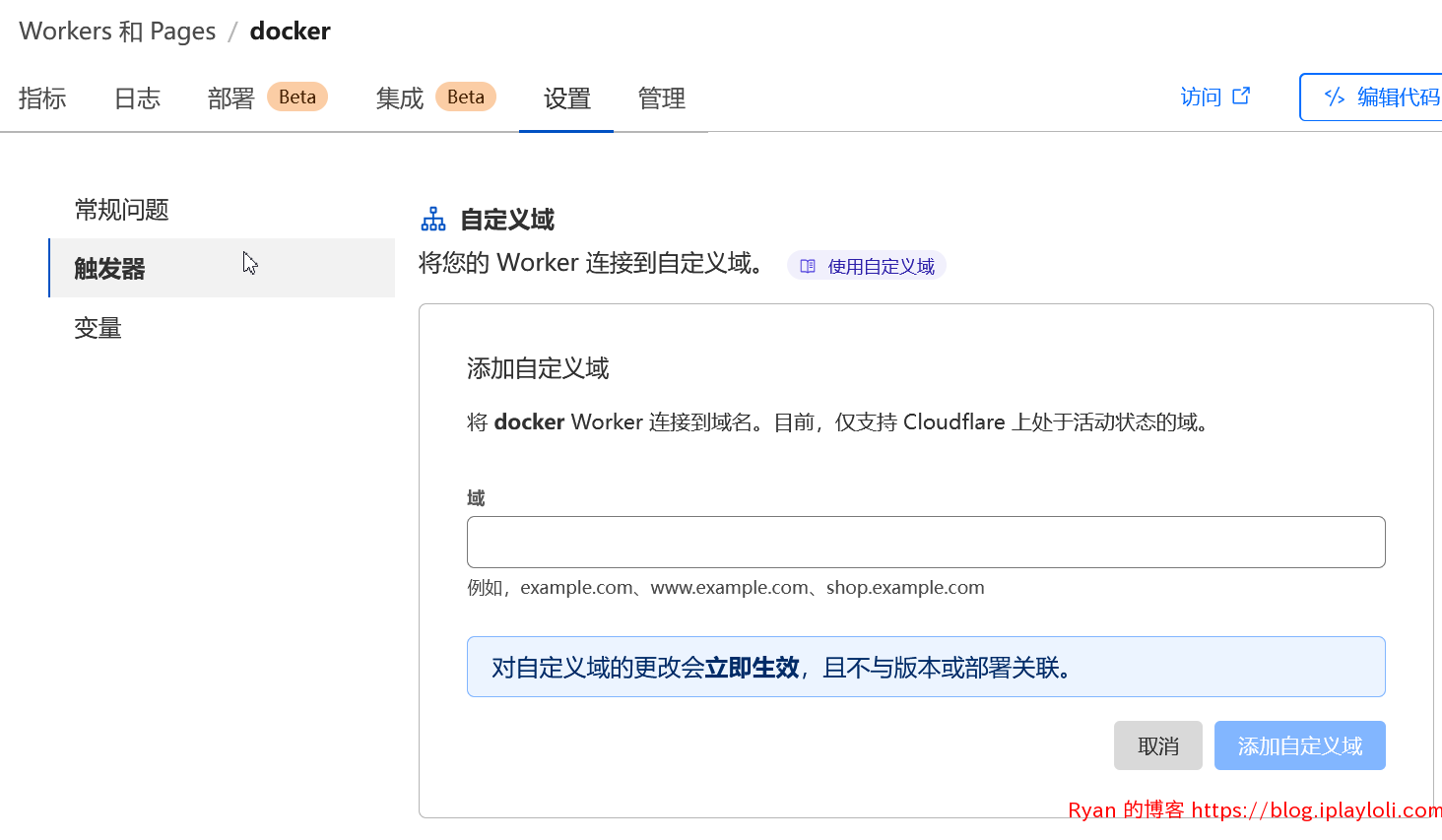Click the 添加自定义域 form heading
This screenshot has width=1442, height=840.
click(538, 368)
